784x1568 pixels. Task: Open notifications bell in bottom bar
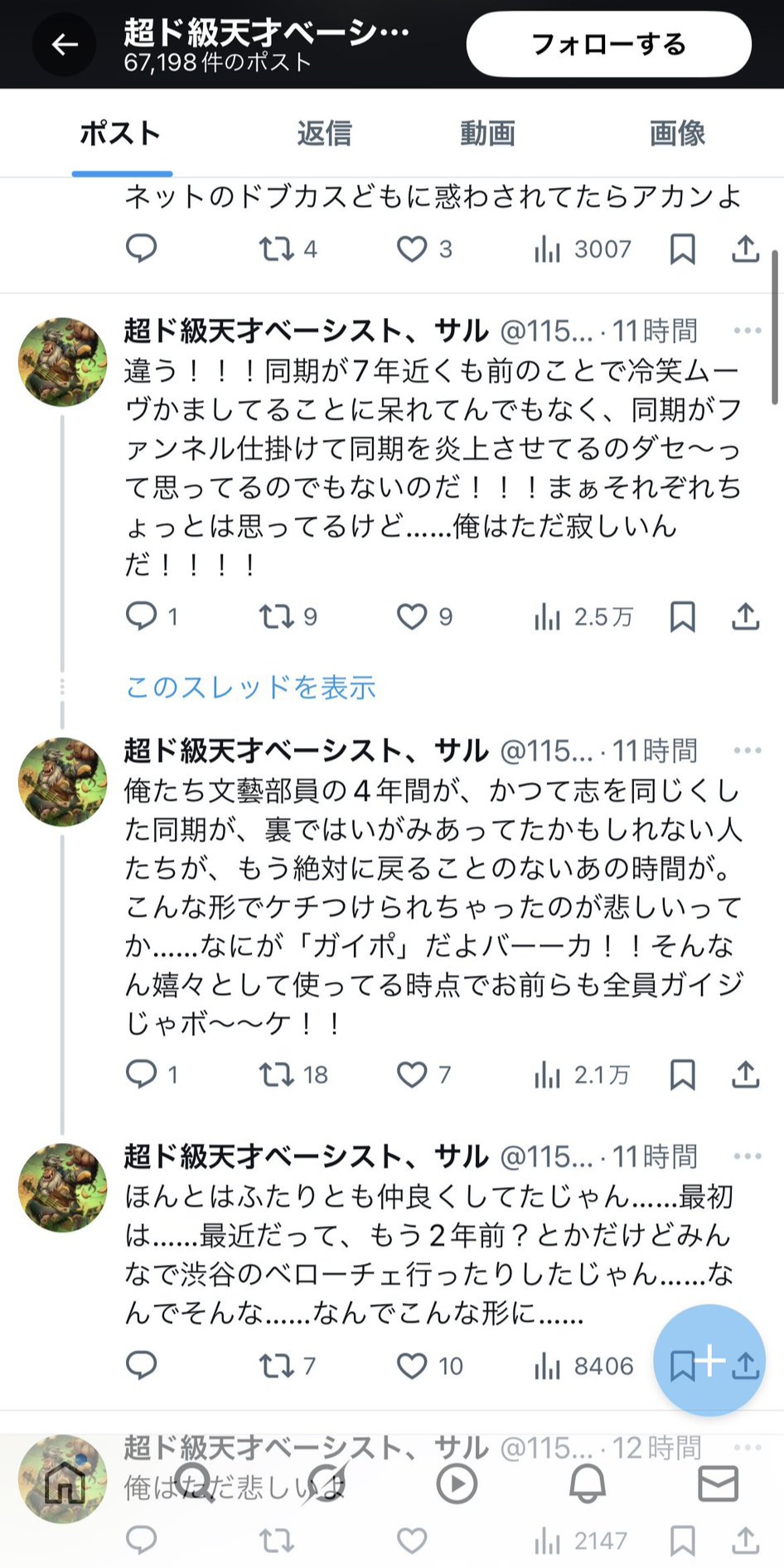588,1484
